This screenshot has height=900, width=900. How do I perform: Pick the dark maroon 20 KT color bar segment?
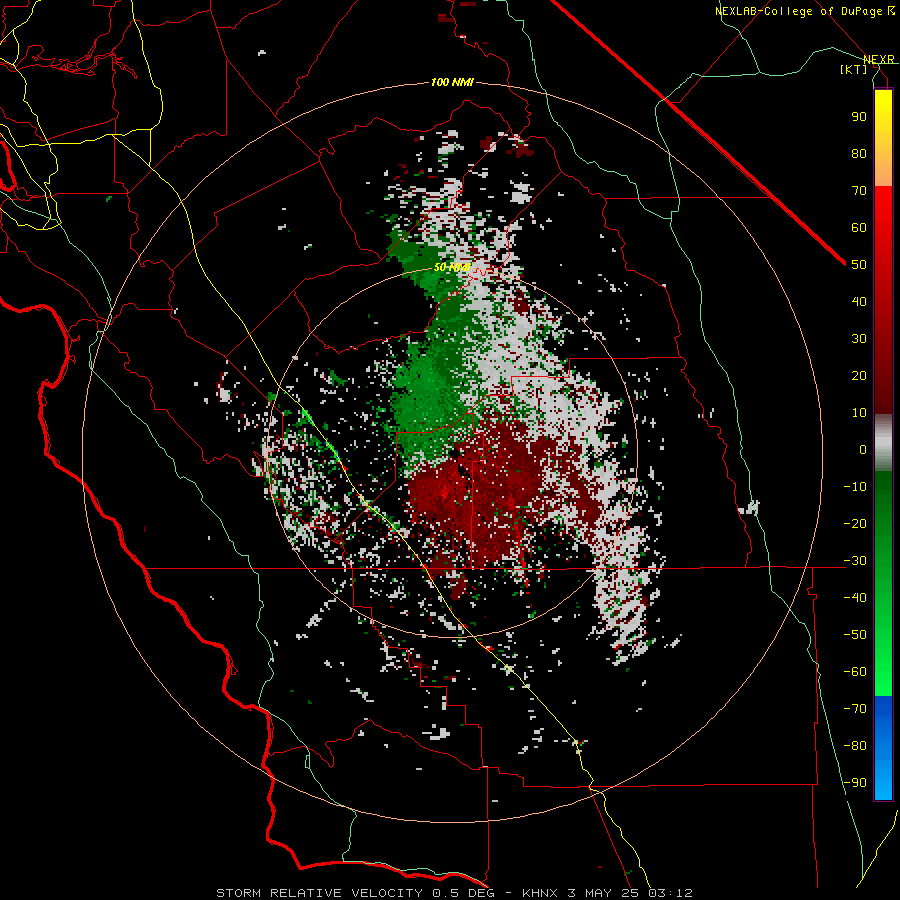[883, 376]
